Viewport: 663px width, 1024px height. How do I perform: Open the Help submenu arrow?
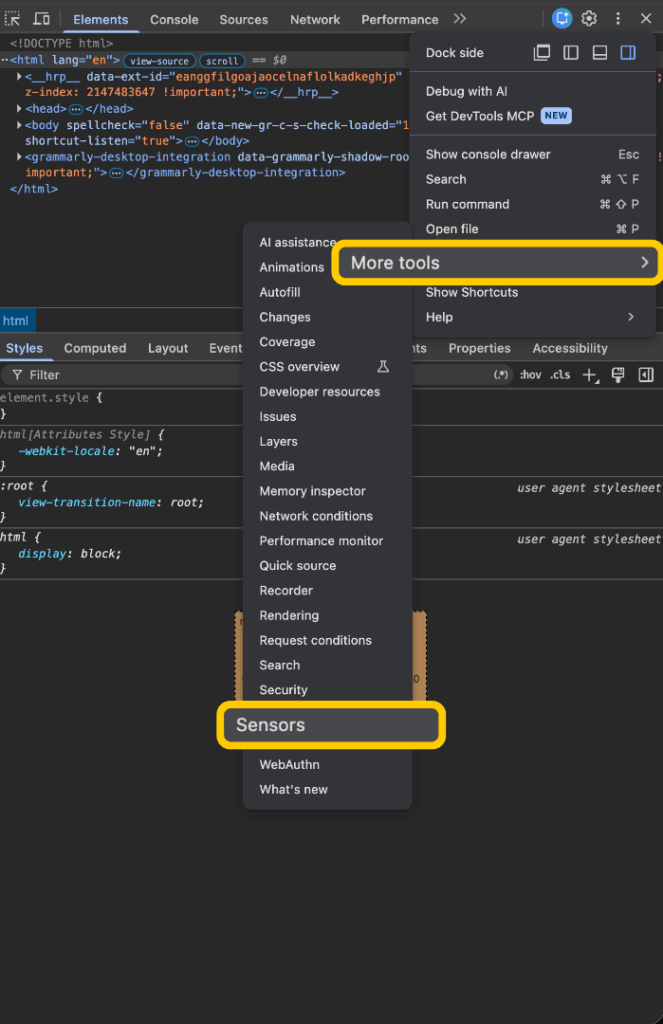(x=630, y=317)
